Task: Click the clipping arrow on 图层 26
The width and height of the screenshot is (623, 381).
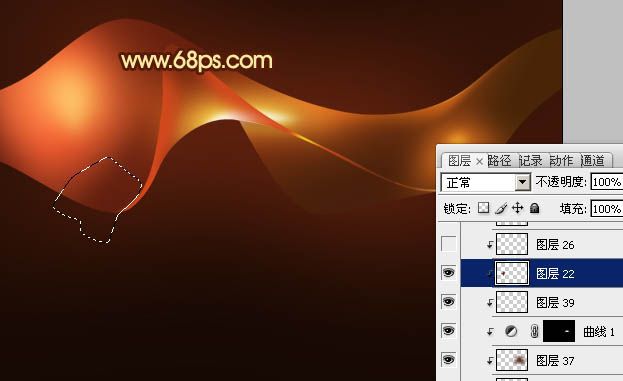Action: tap(490, 245)
